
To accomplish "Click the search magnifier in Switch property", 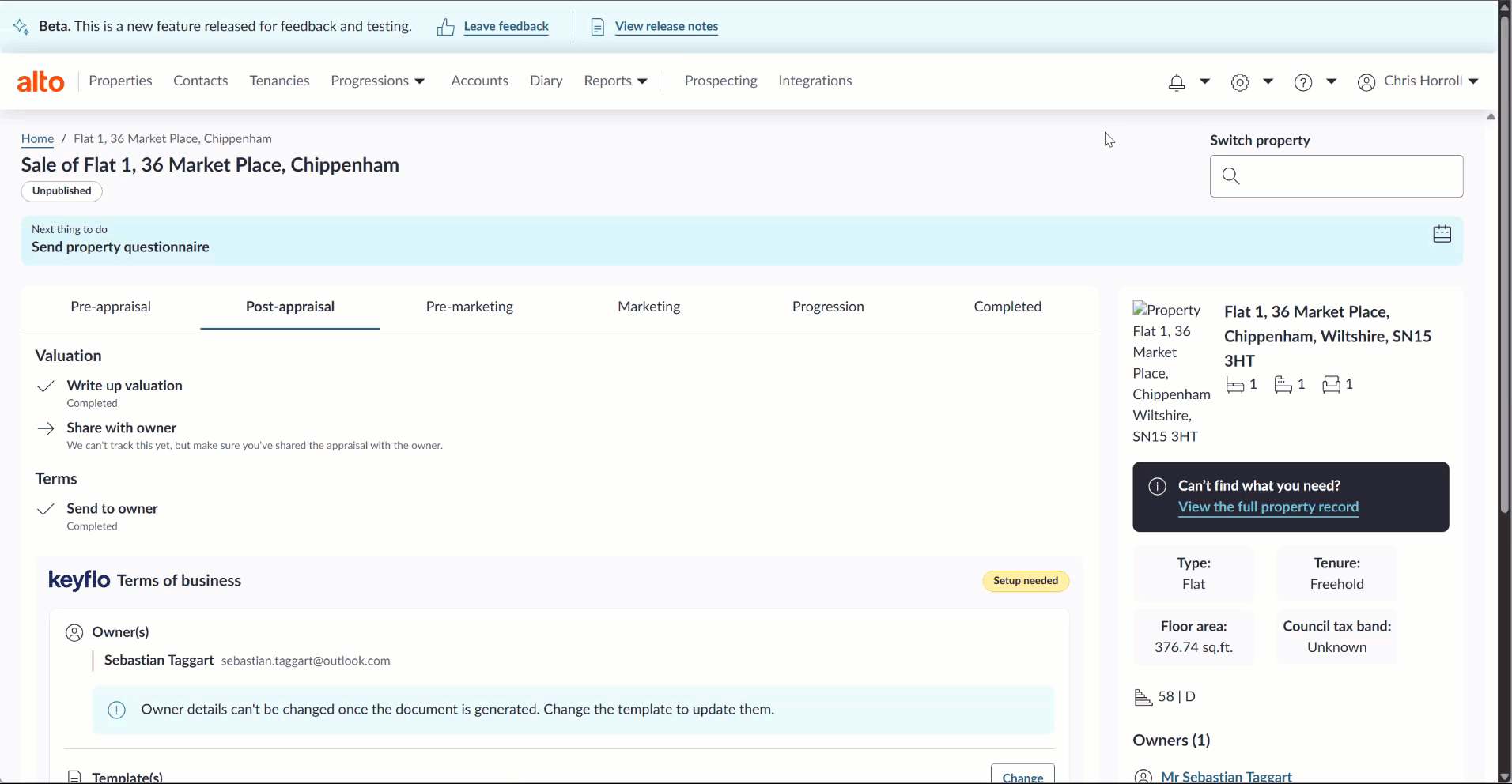I will point(1231,175).
